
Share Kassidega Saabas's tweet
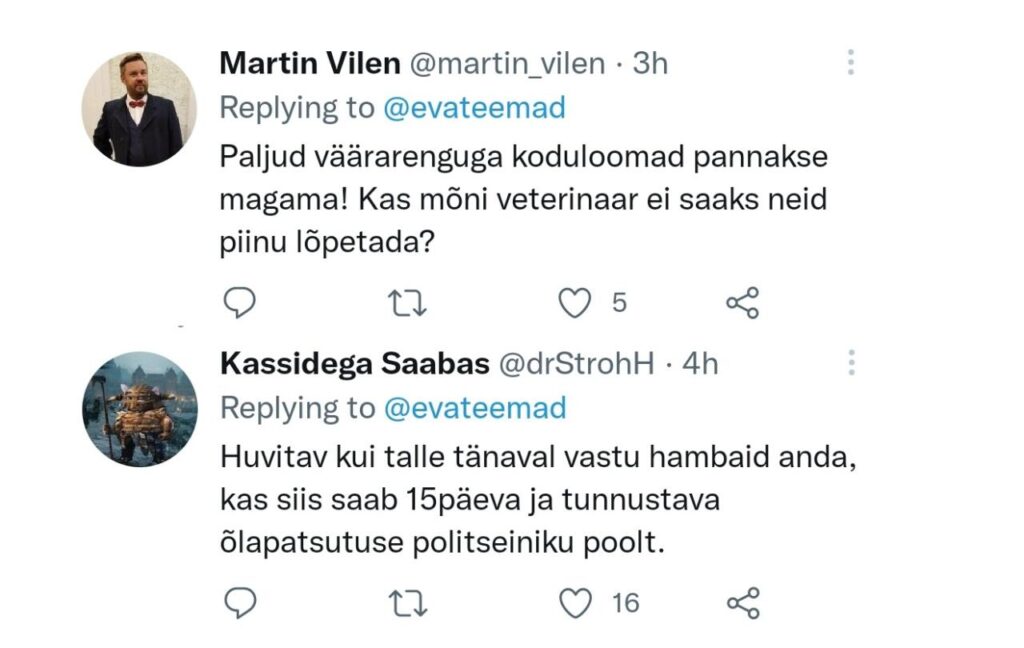[743, 600]
